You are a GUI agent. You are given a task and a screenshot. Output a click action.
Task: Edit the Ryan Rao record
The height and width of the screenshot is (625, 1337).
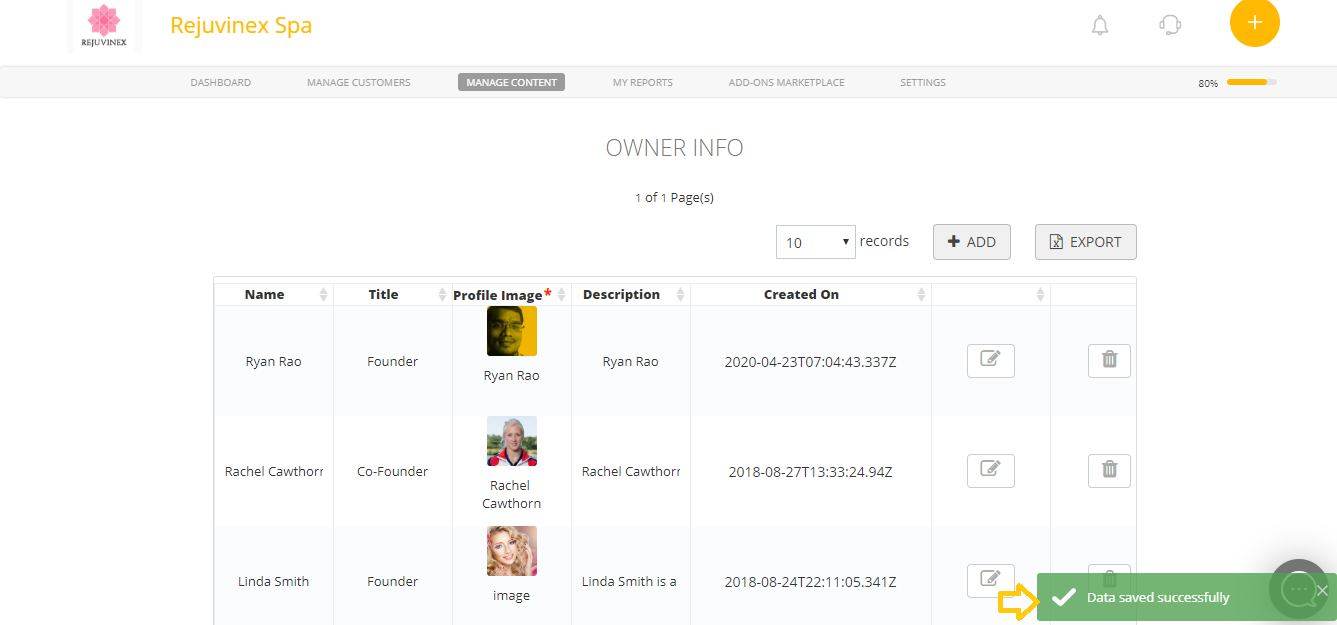pyautogui.click(x=991, y=361)
